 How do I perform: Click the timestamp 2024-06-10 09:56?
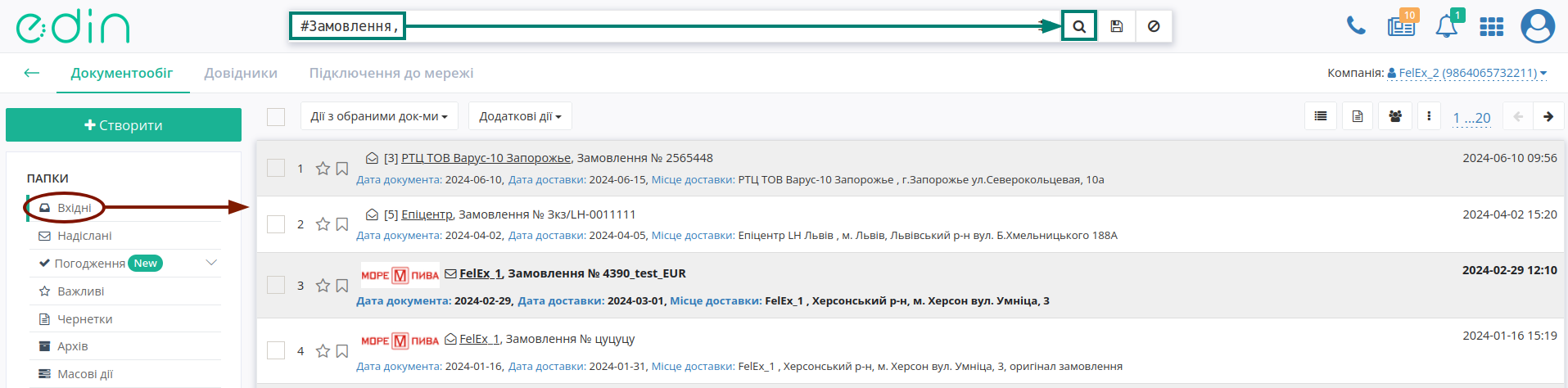1510,158
